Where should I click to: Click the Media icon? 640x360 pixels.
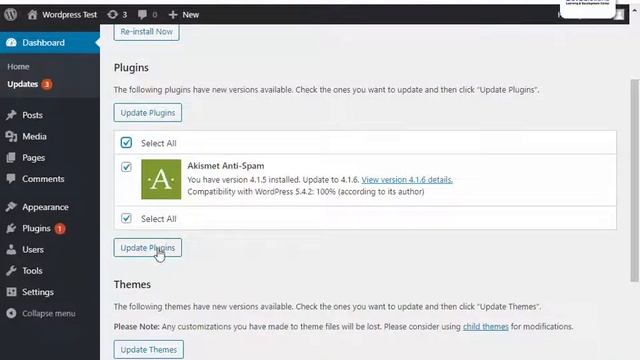click(x=11, y=136)
